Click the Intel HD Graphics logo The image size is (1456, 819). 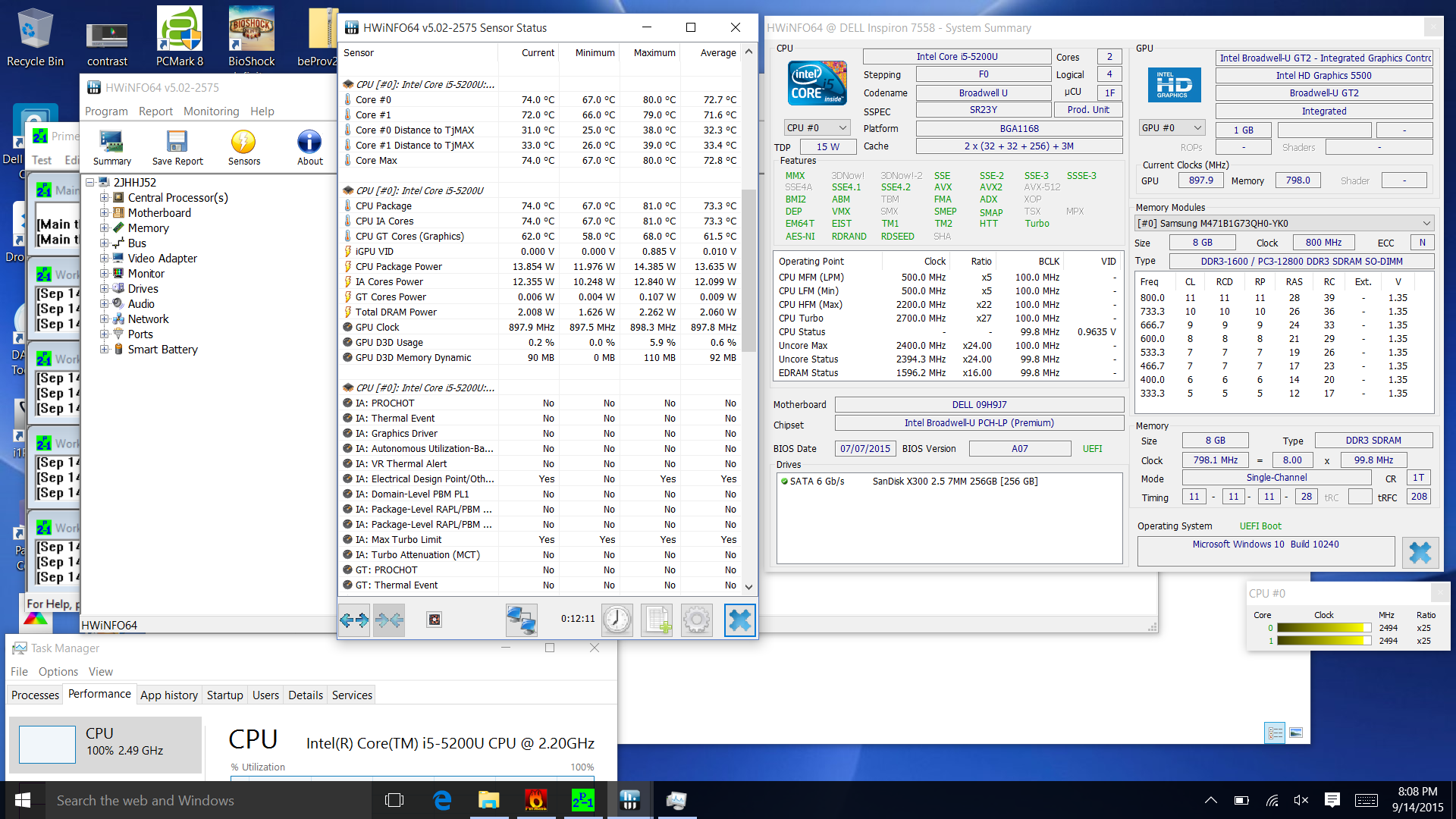[1173, 84]
